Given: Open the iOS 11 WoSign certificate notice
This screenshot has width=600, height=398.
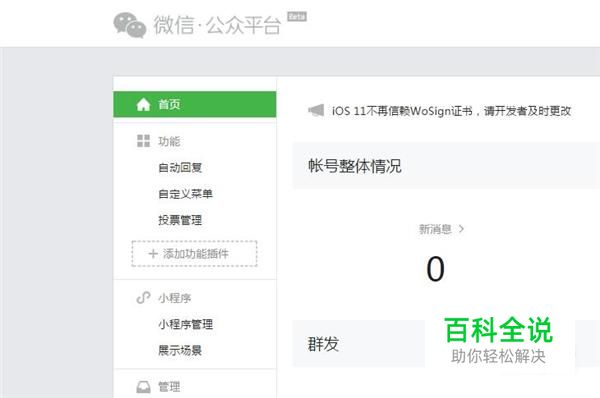Looking at the screenshot, I should 451,111.
